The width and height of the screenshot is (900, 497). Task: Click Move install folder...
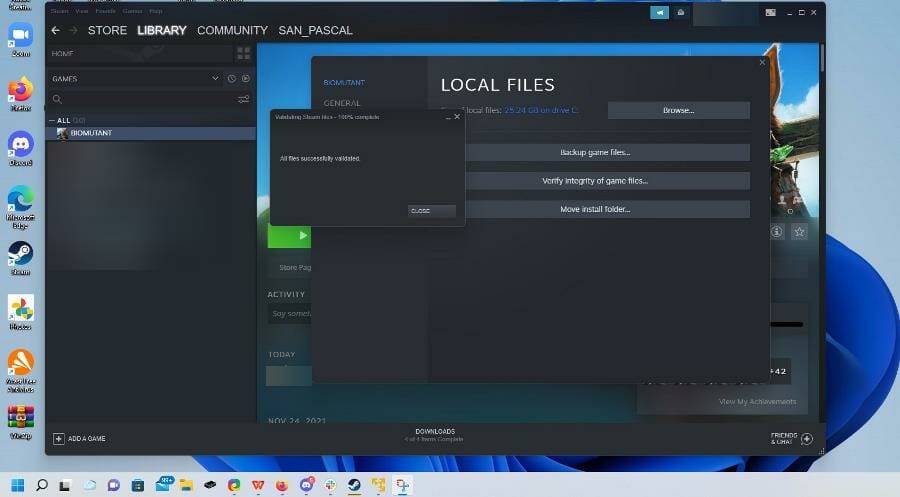pyautogui.click(x=595, y=209)
